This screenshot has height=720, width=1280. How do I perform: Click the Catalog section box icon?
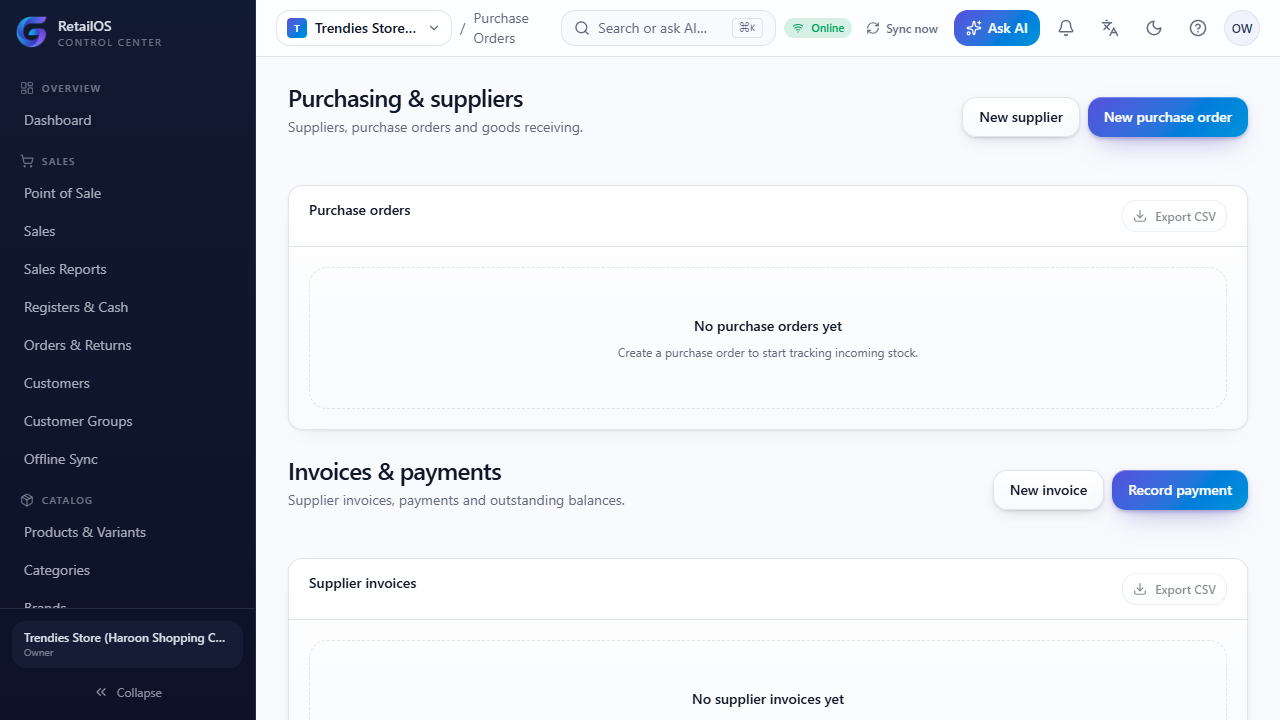[27, 500]
